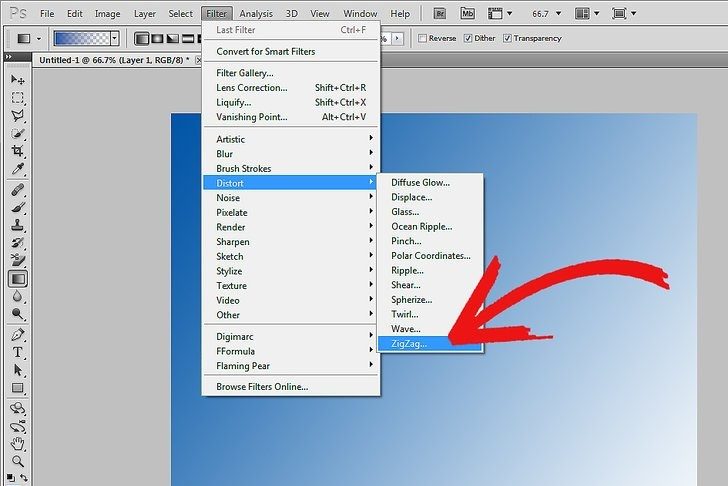Enable the Reverse checkbox

tap(423, 38)
